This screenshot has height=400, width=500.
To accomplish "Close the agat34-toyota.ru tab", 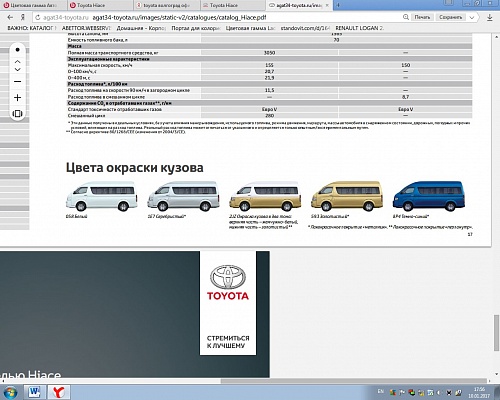I will (x=327, y=5).
